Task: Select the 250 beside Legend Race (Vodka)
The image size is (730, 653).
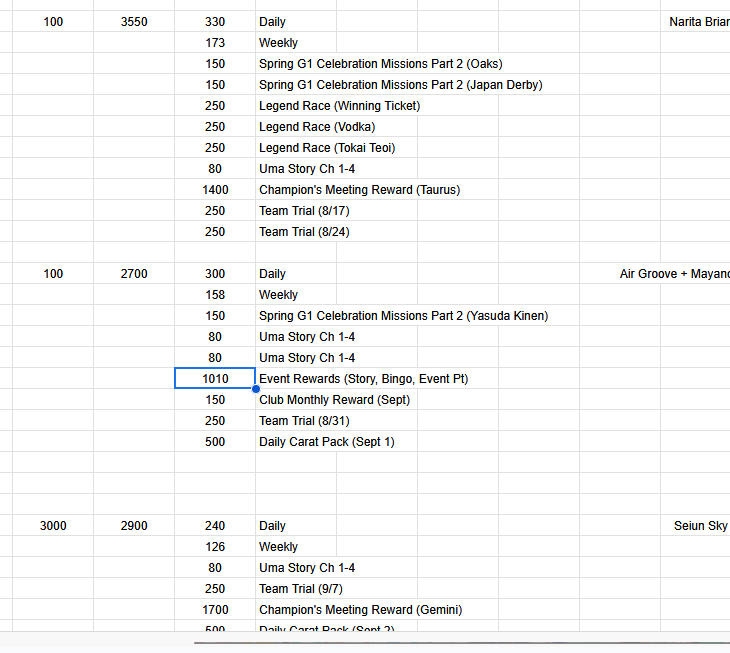Action: click(x=215, y=127)
